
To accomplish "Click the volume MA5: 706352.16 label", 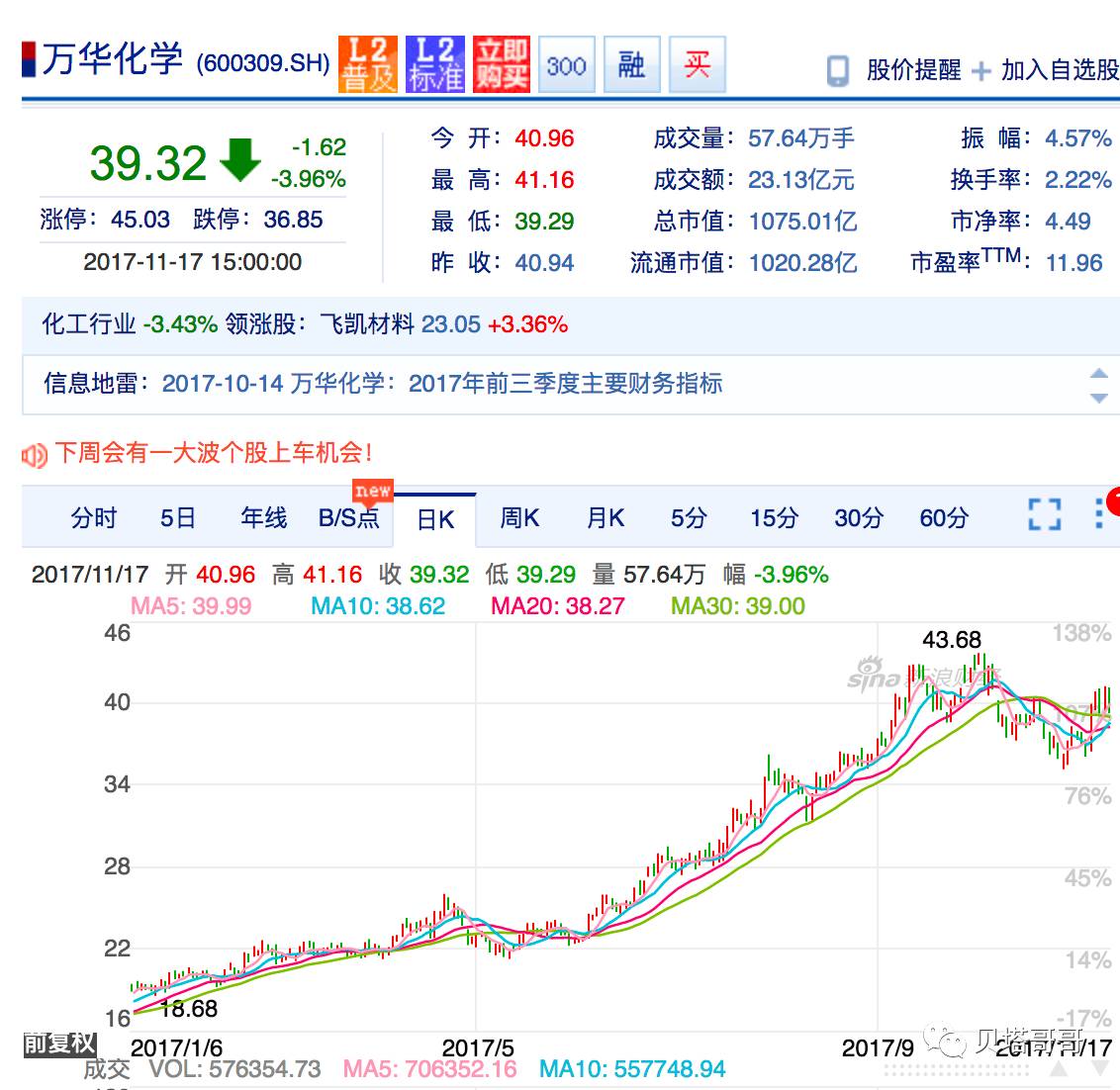I will point(430,1069).
